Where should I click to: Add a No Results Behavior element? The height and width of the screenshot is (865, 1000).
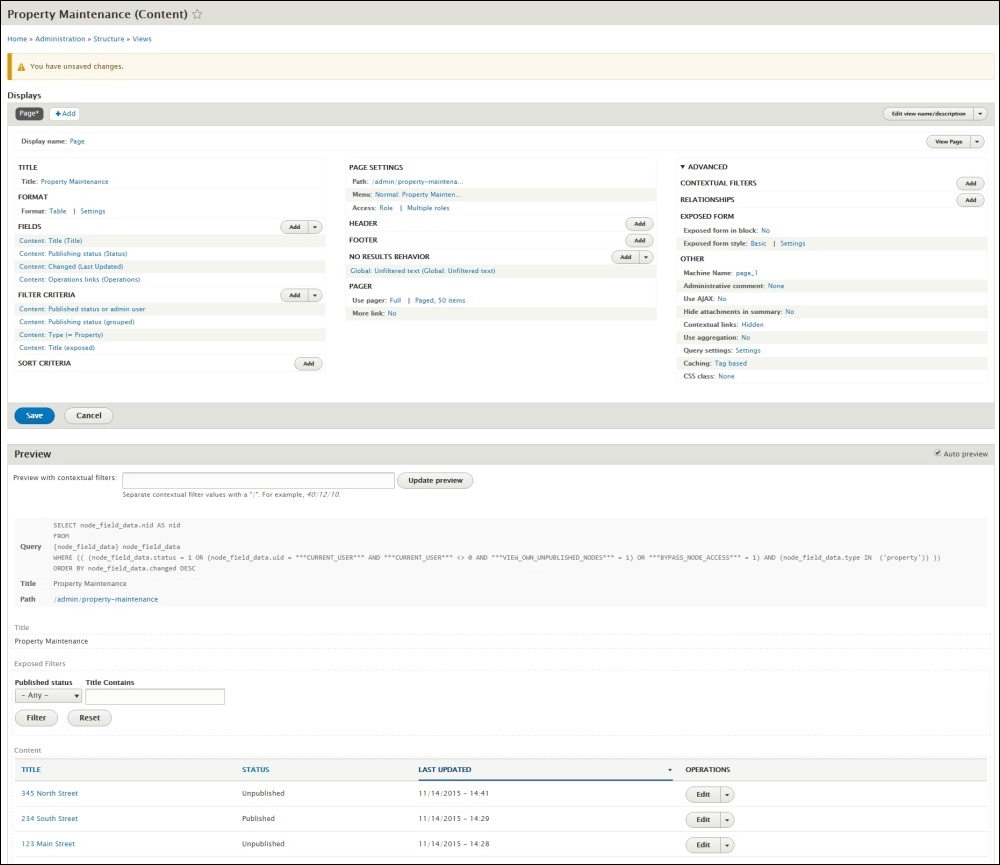(x=626, y=257)
